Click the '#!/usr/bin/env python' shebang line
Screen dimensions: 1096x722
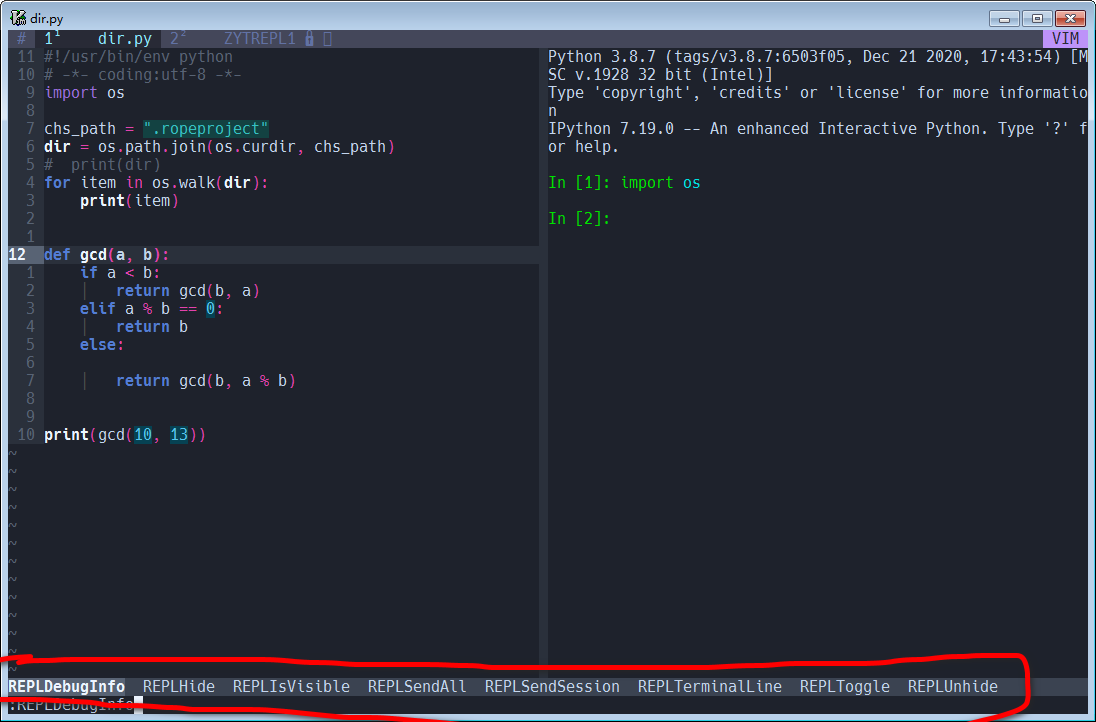click(x=138, y=57)
